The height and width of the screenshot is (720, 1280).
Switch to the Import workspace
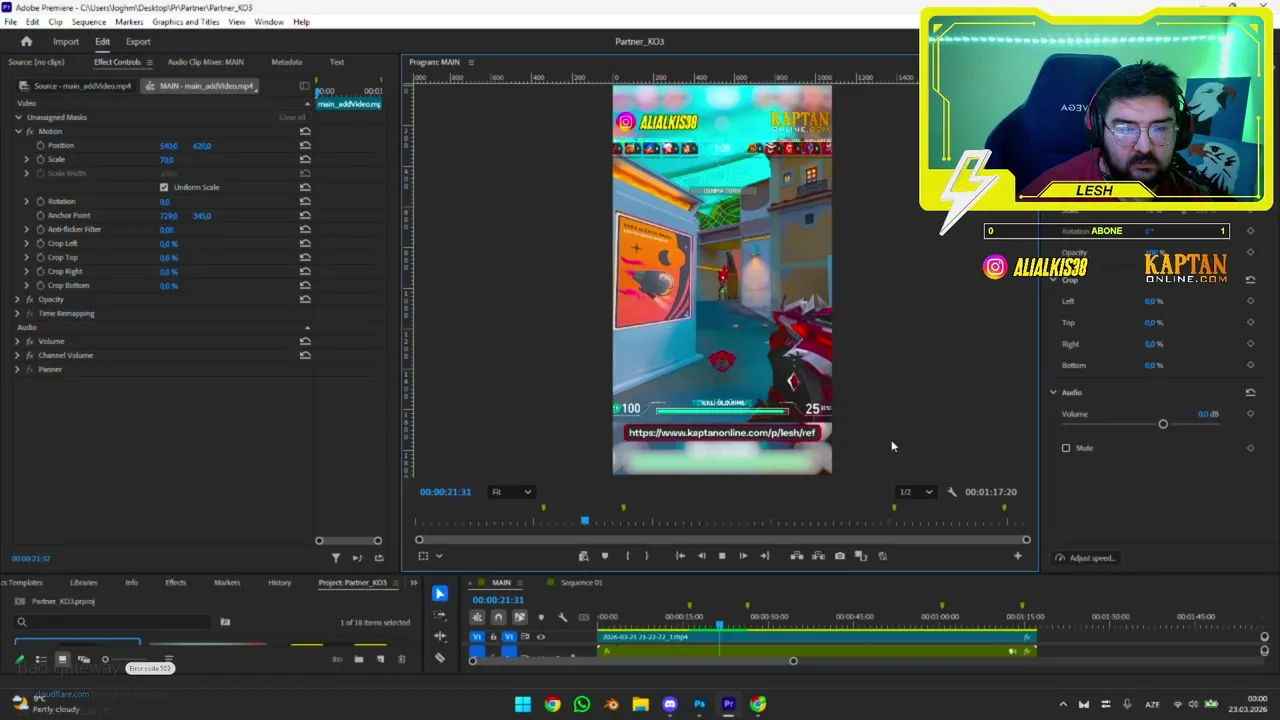pos(66,42)
